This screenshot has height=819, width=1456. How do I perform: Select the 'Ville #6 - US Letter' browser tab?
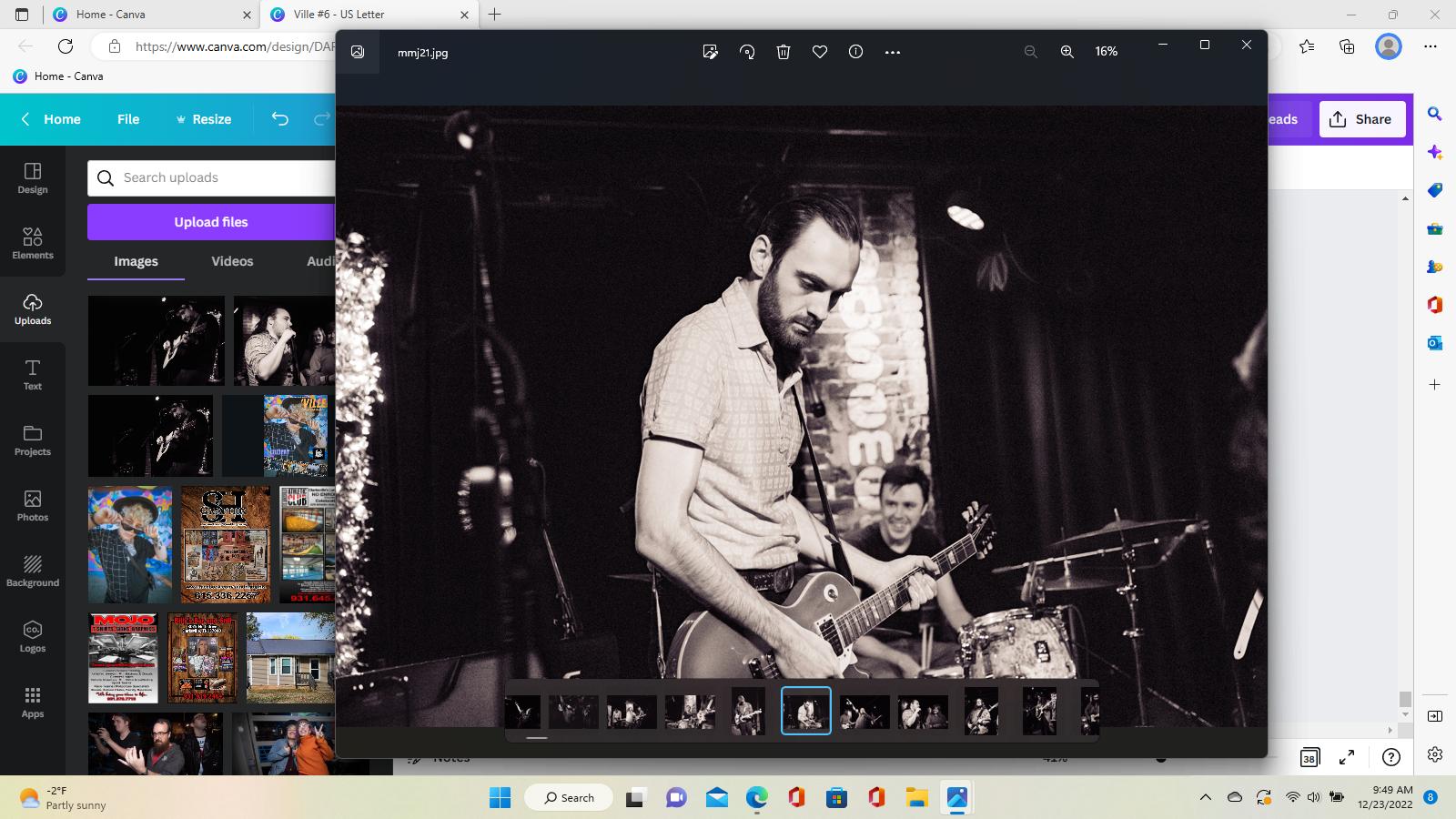pyautogui.click(x=370, y=15)
